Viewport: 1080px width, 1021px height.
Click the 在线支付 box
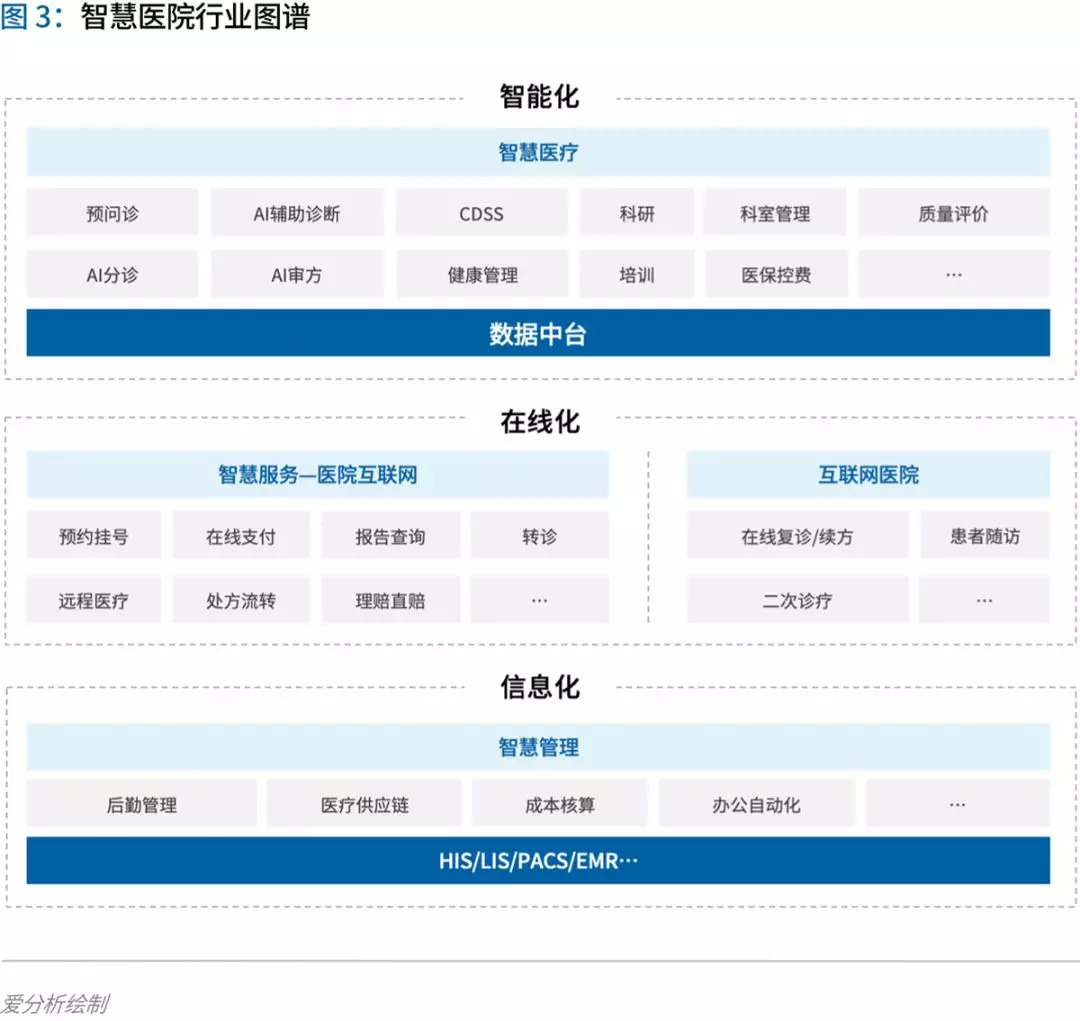point(241,535)
